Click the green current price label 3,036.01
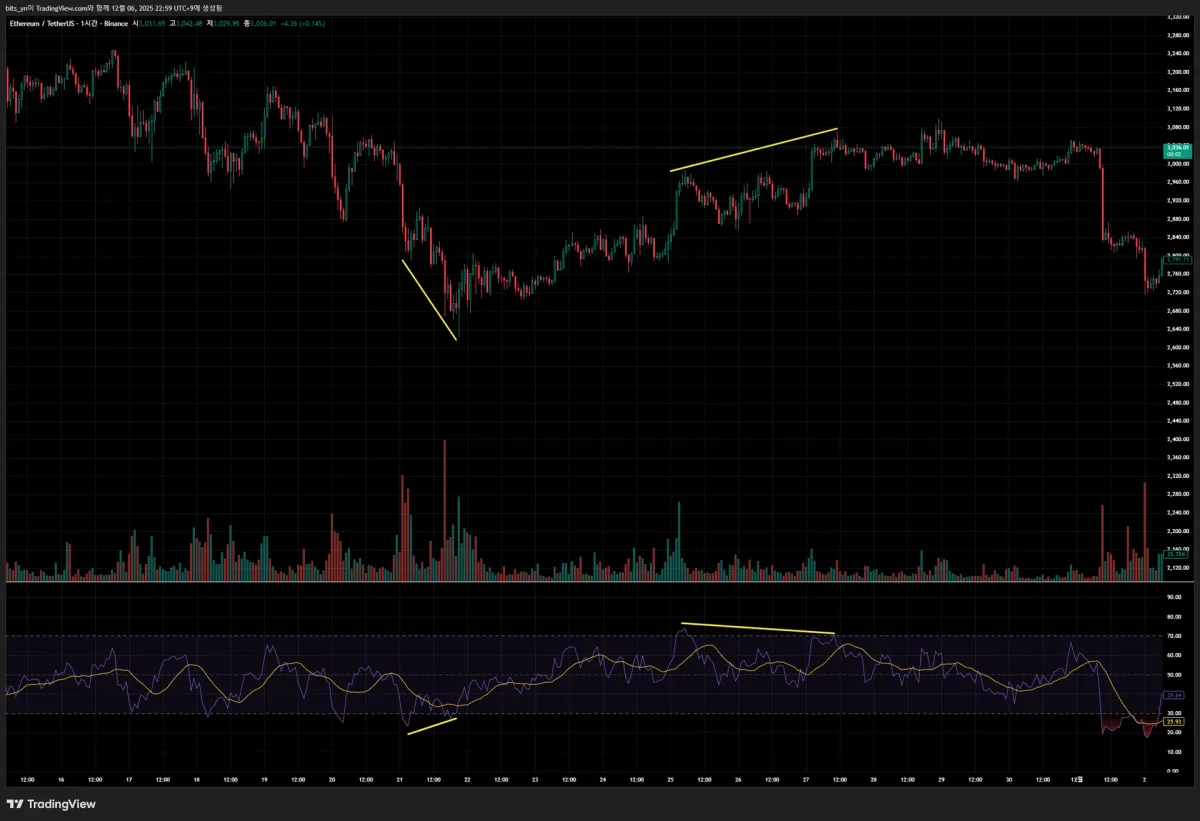The image size is (1200, 821). [x=1179, y=151]
